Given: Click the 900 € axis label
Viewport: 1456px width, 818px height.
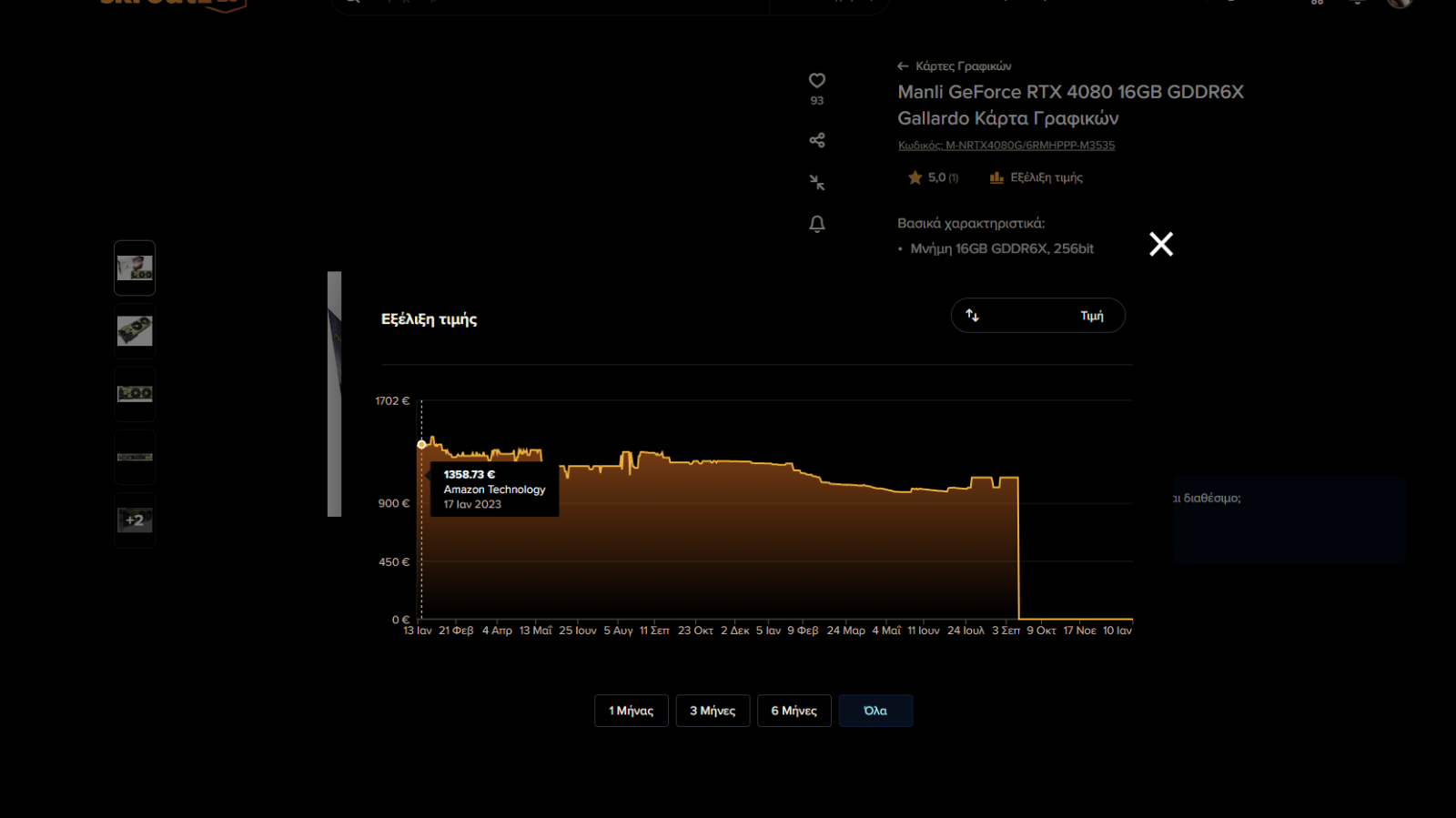Looking at the screenshot, I should click(394, 503).
